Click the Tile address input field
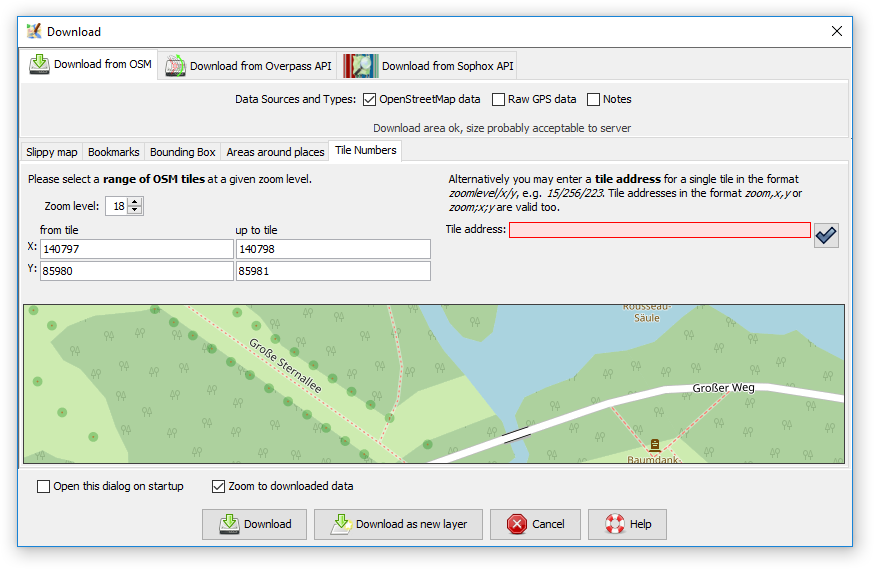874x569 pixels. coord(659,230)
